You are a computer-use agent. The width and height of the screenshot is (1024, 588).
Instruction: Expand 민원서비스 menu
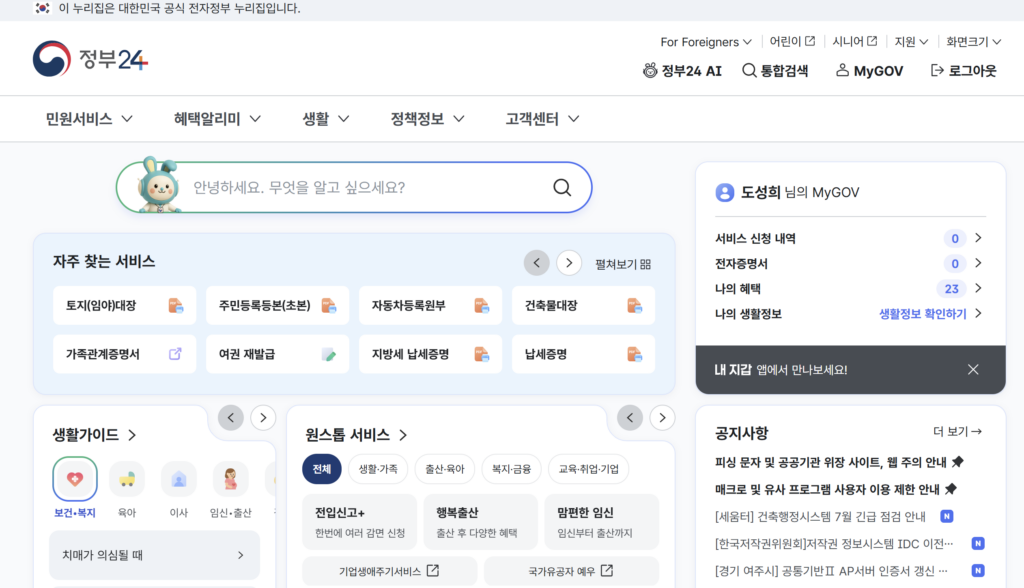point(89,119)
